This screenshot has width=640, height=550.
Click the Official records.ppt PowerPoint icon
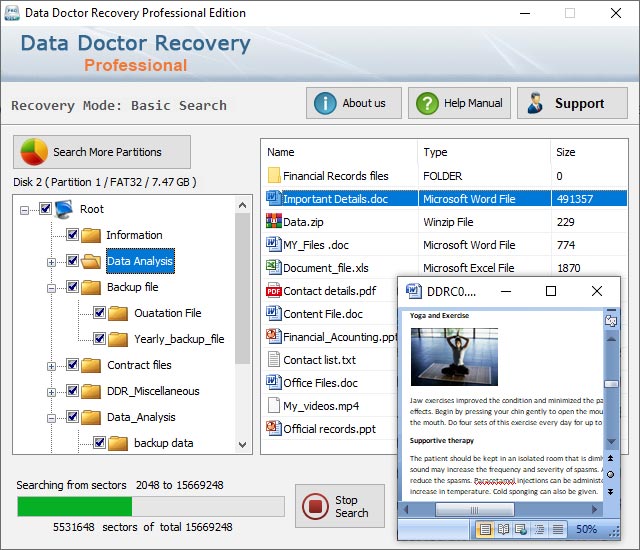coord(273,428)
